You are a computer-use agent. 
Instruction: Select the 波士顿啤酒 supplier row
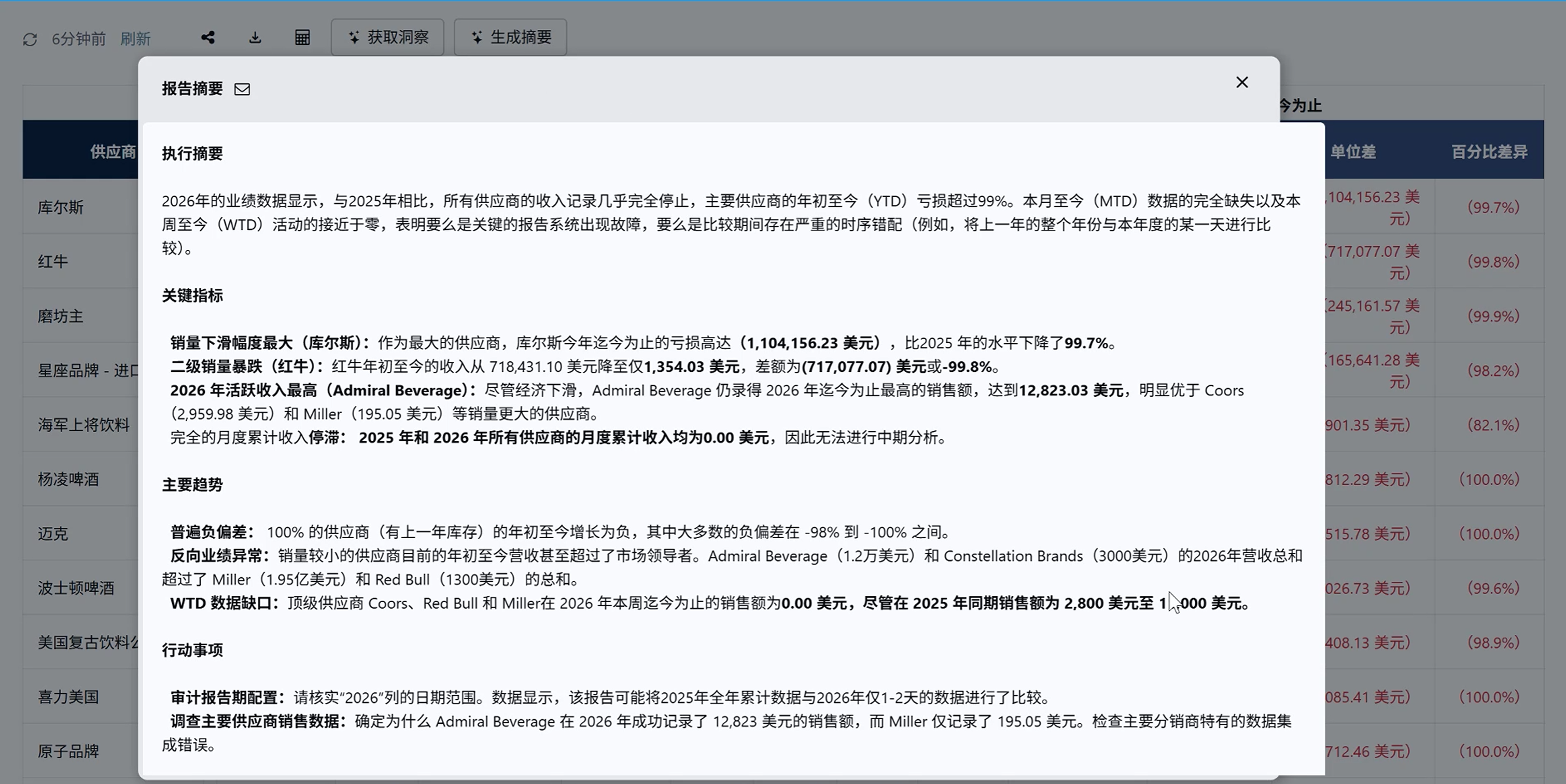pos(76,587)
